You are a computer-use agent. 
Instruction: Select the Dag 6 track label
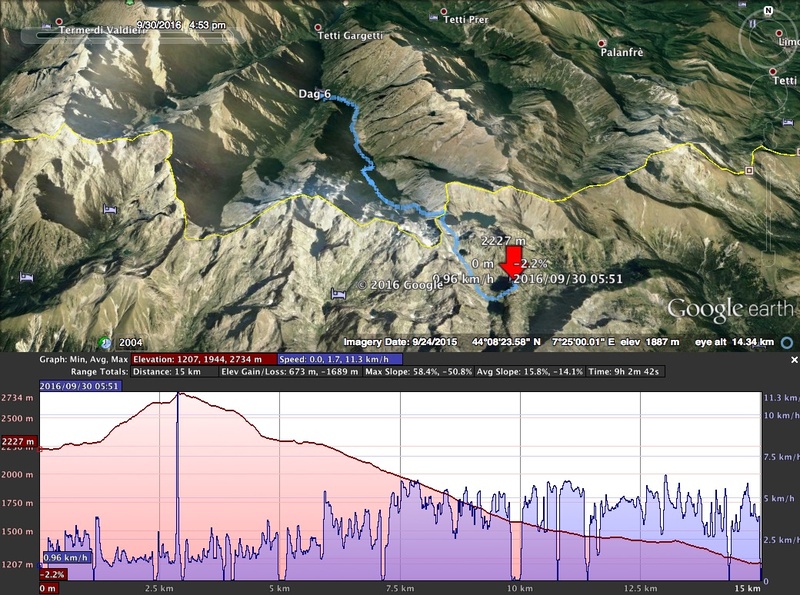(314, 94)
